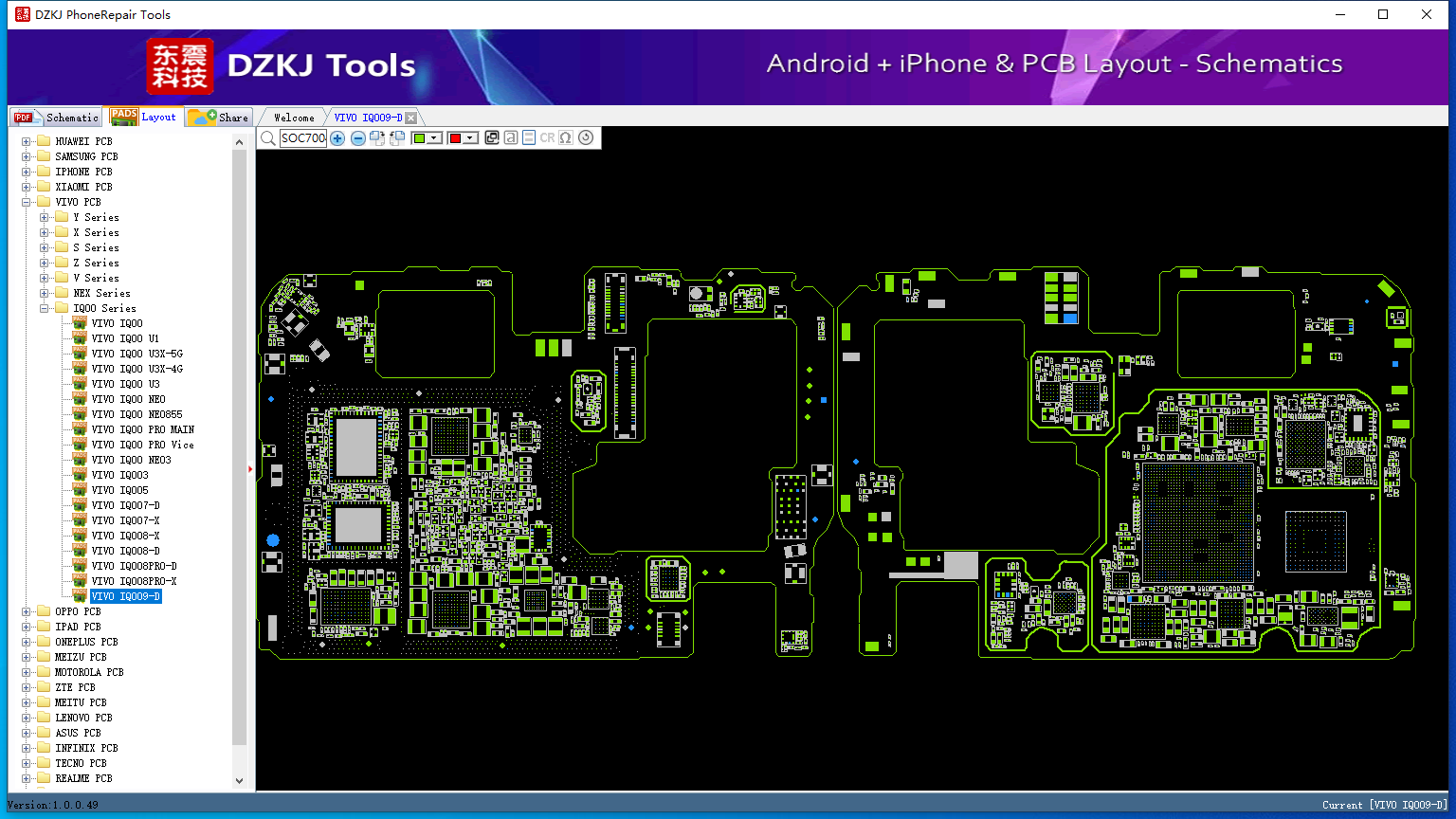Click the magnifier search icon in the toolbar
1456x819 pixels.
(x=268, y=138)
